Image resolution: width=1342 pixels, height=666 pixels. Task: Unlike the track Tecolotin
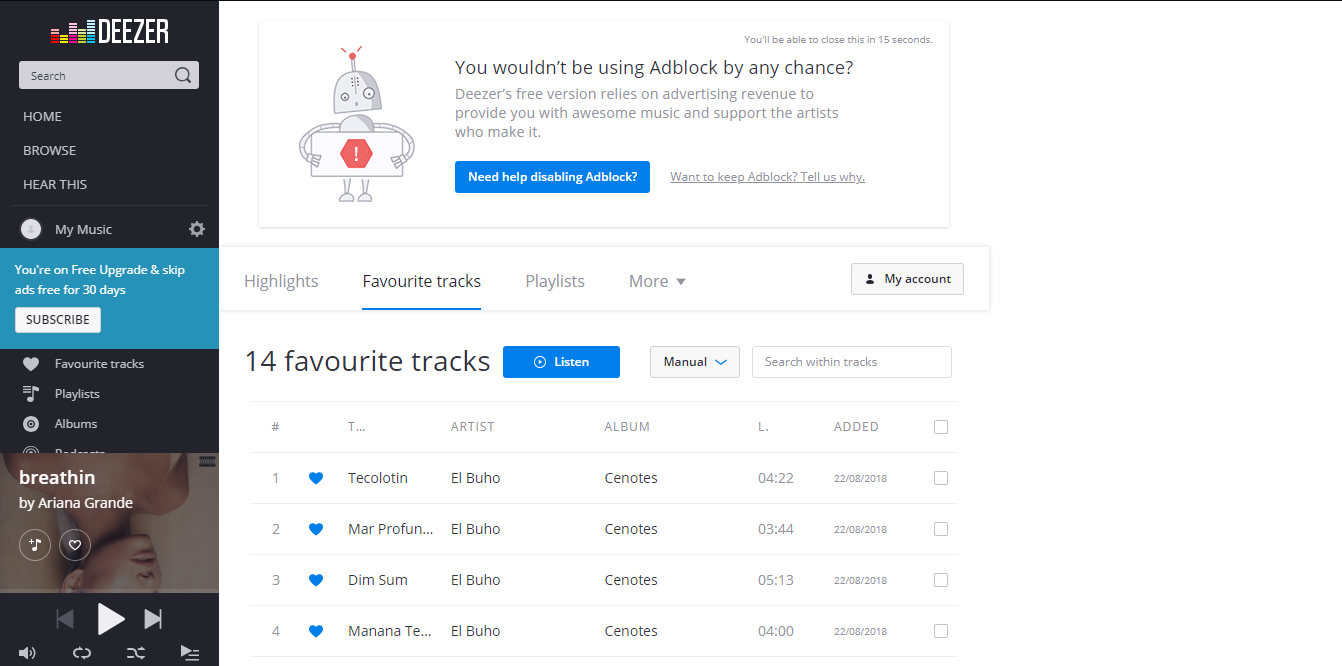coord(316,478)
